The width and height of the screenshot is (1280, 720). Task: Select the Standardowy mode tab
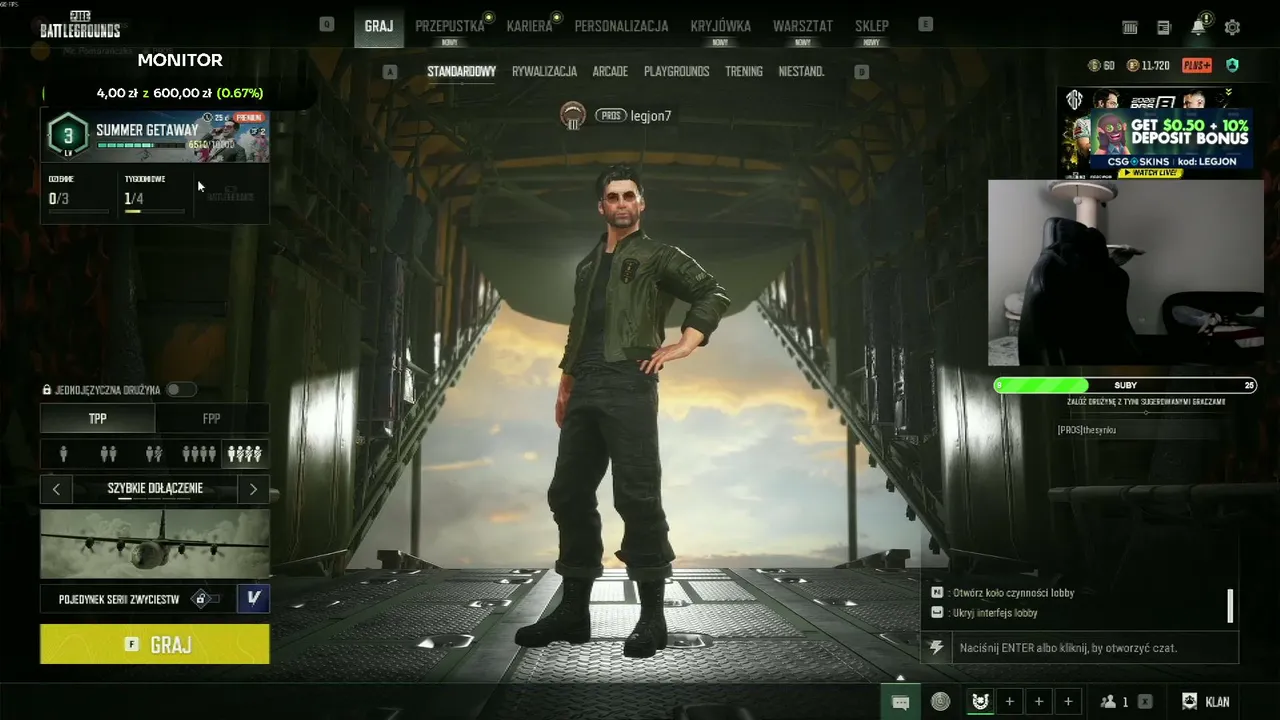[461, 72]
